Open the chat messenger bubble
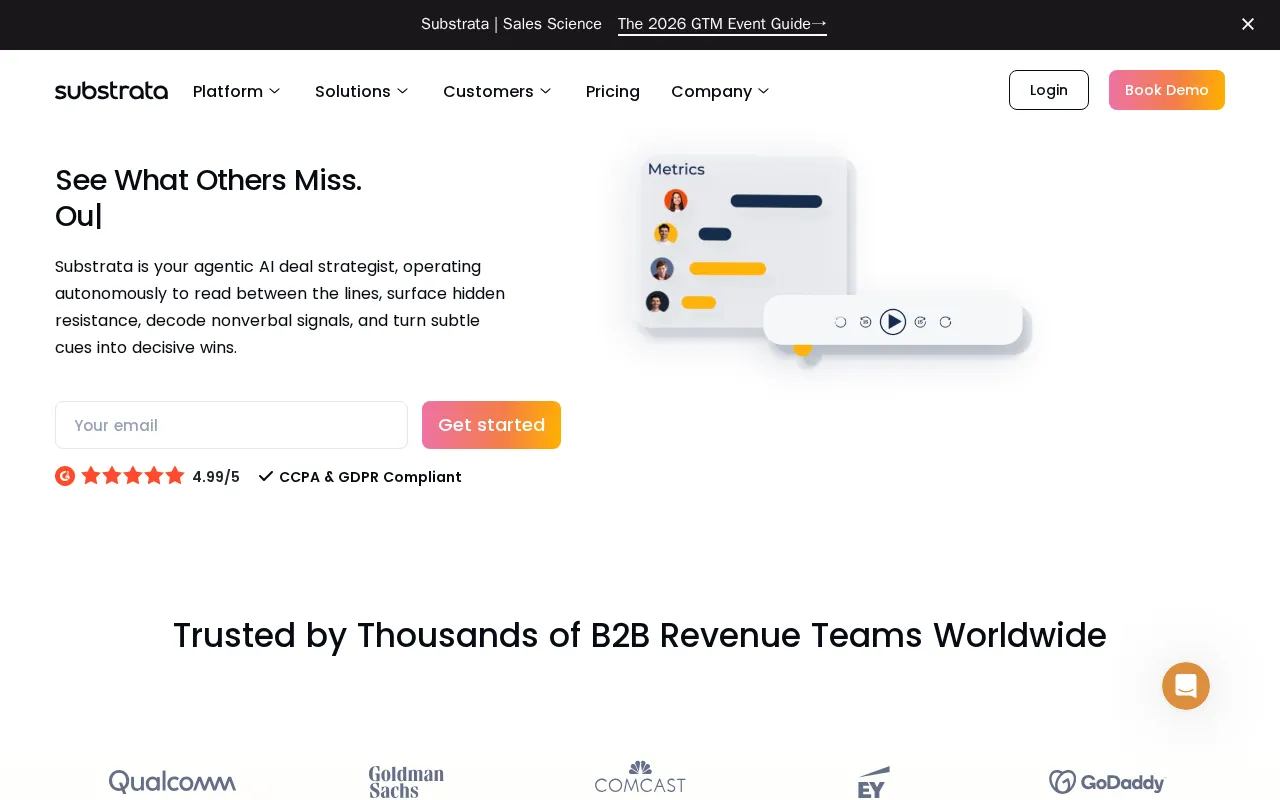The height and width of the screenshot is (800, 1280). (1186, 686)
